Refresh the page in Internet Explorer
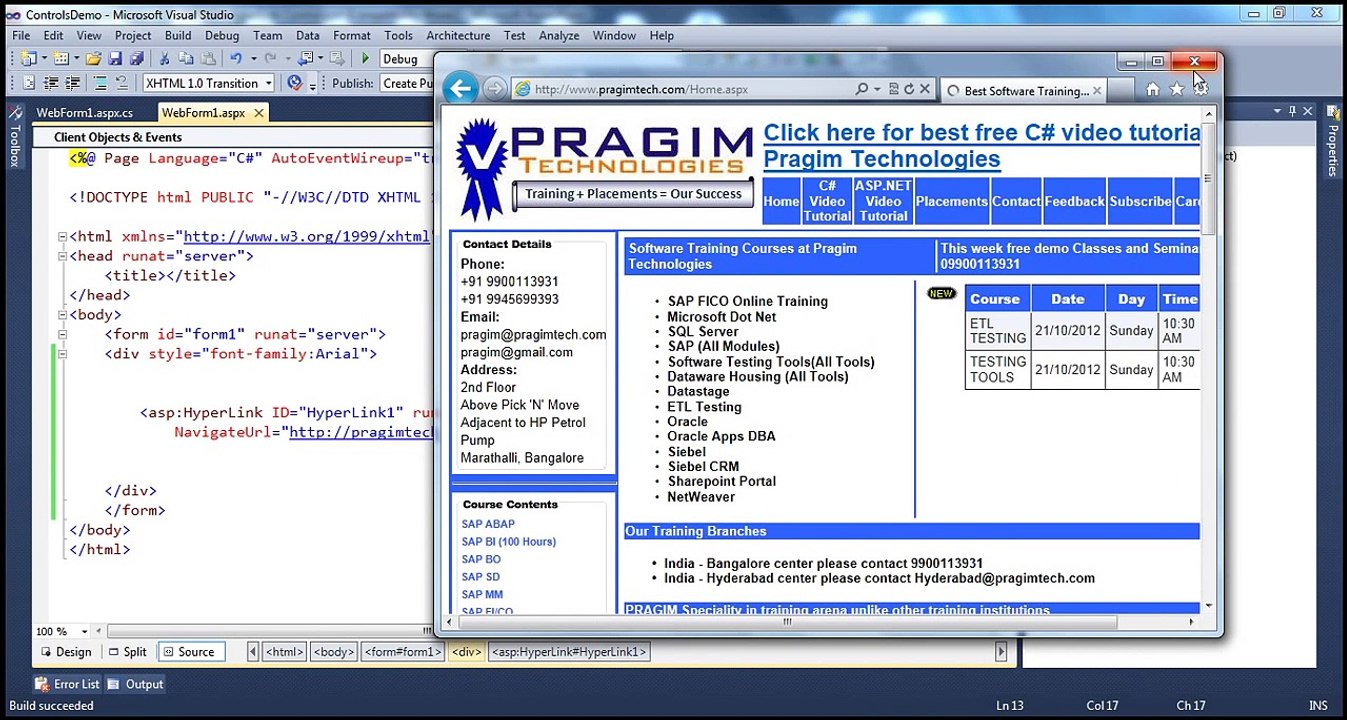Screen dimensions: 1347x720 (908, 89)
